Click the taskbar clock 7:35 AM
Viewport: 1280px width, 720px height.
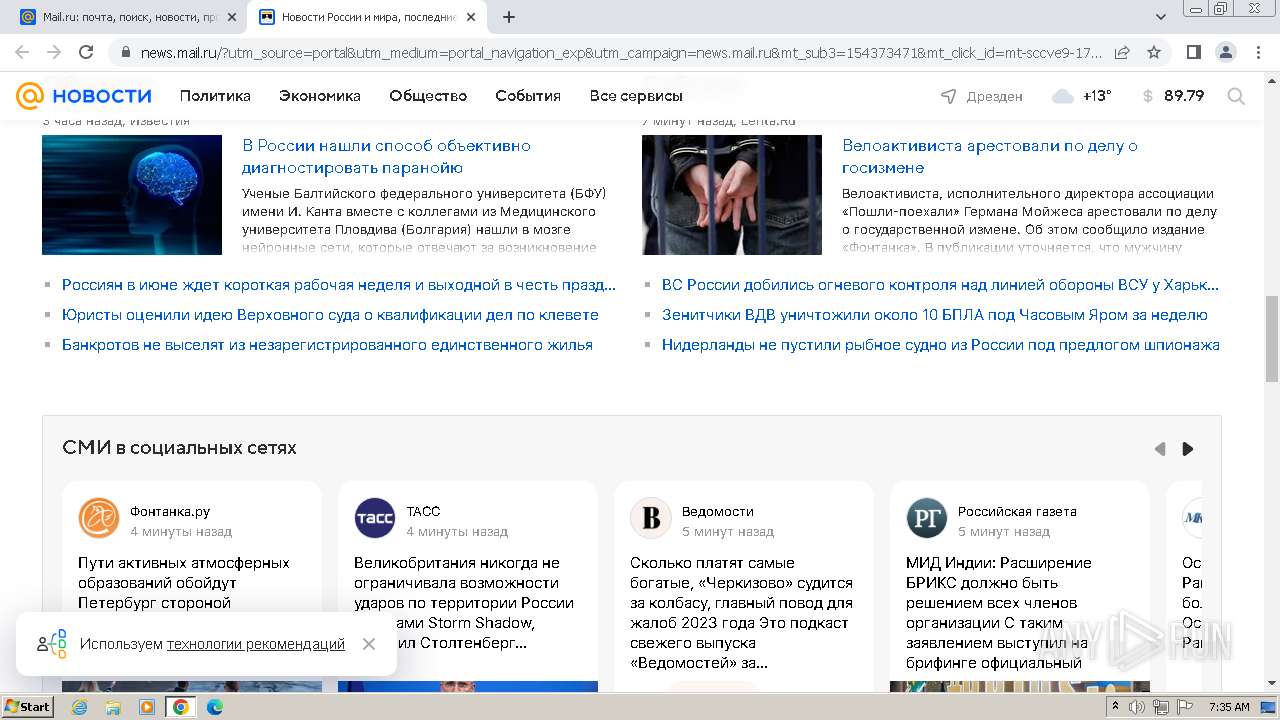1229,707
